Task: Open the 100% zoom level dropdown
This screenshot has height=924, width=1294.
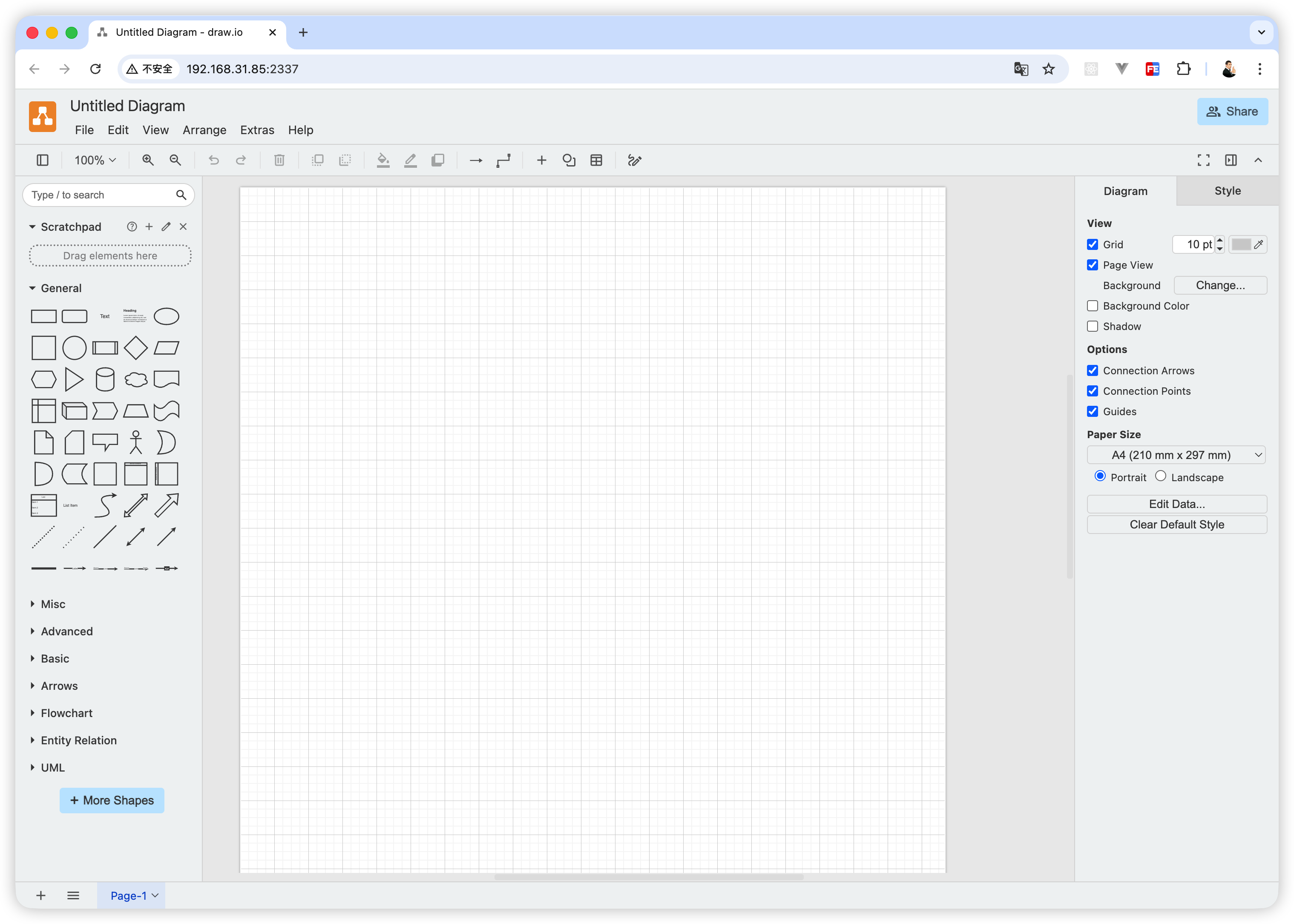Action: (95, 161)
